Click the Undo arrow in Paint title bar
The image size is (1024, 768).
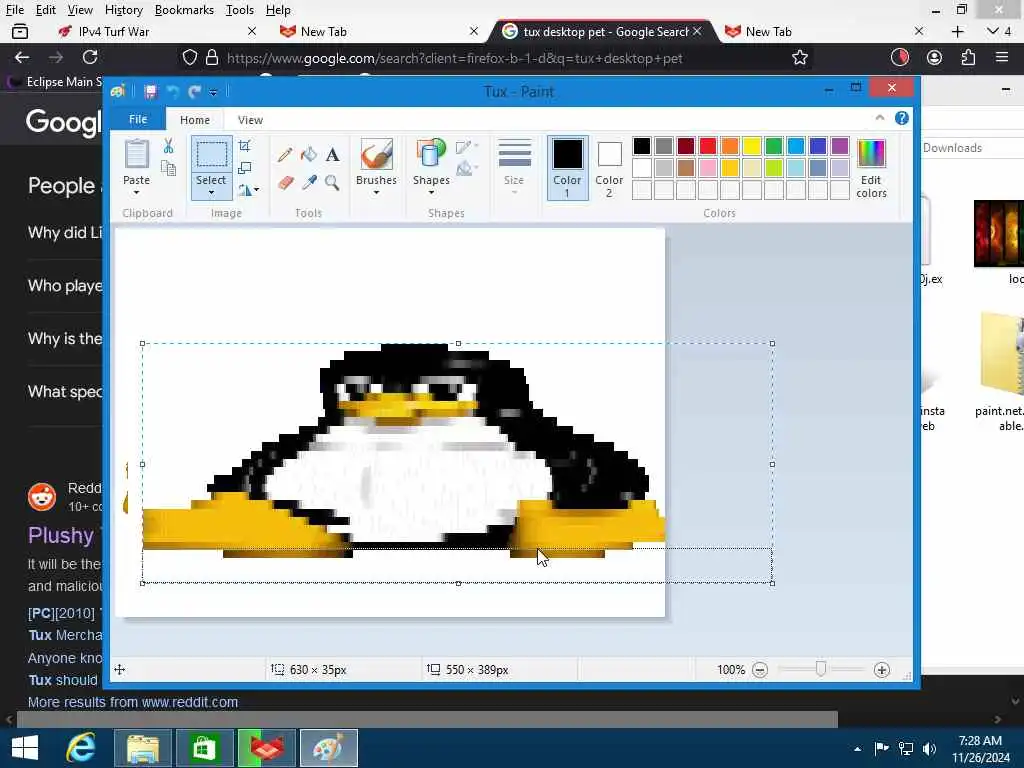coord(173,91)
